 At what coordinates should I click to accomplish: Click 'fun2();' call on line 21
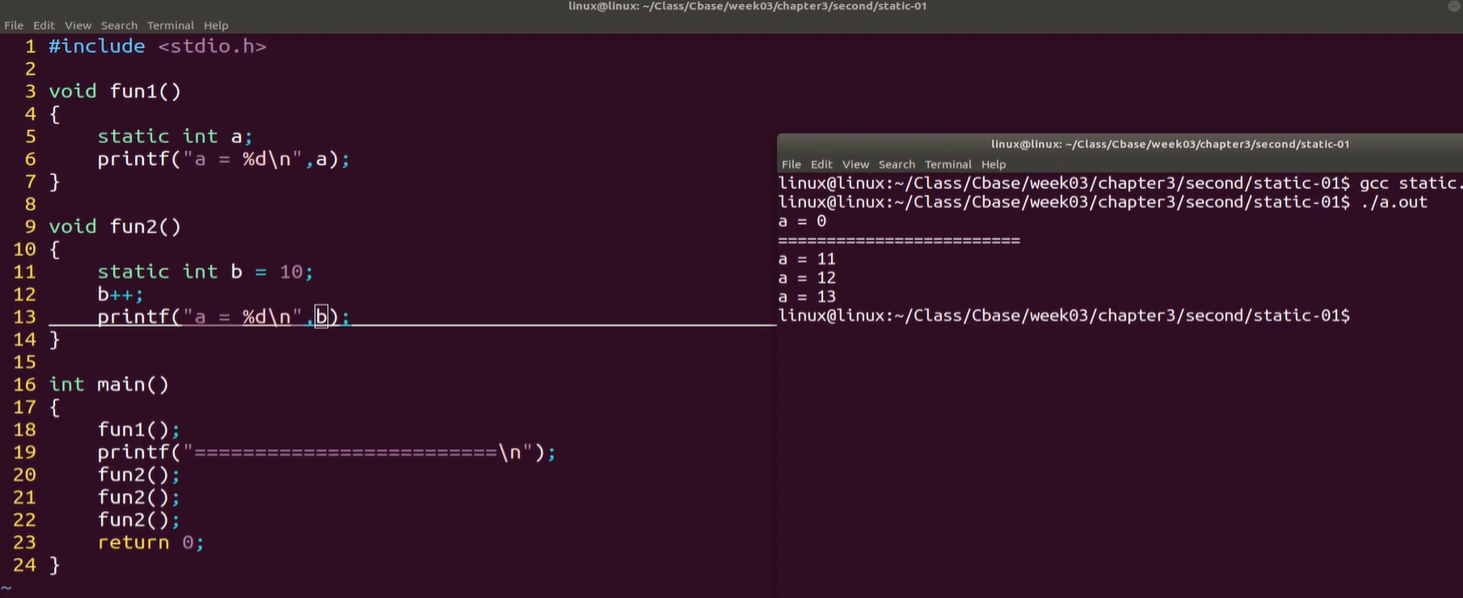[139, 498]
